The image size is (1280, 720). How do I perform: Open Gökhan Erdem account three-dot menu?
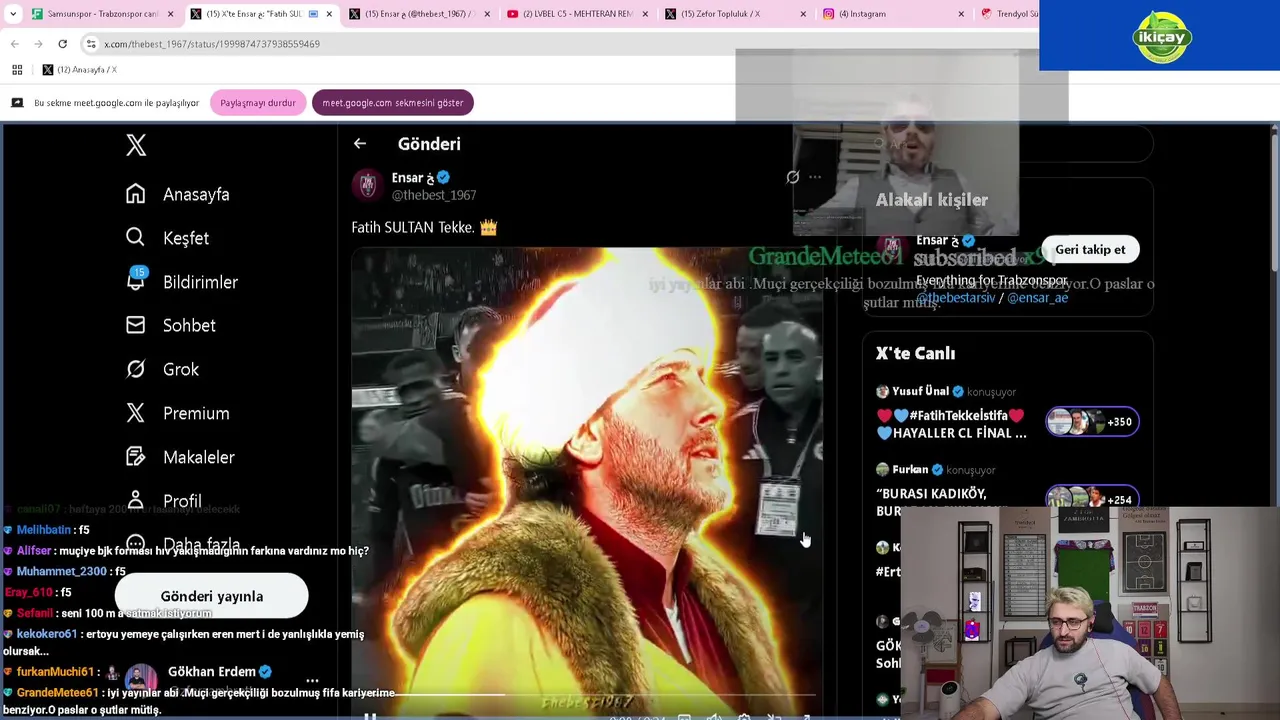(312, 680)
